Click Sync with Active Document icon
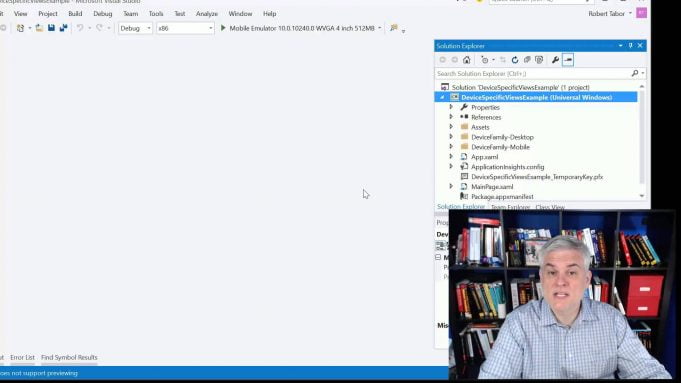 pyautogui.click(x=502, y=60)
